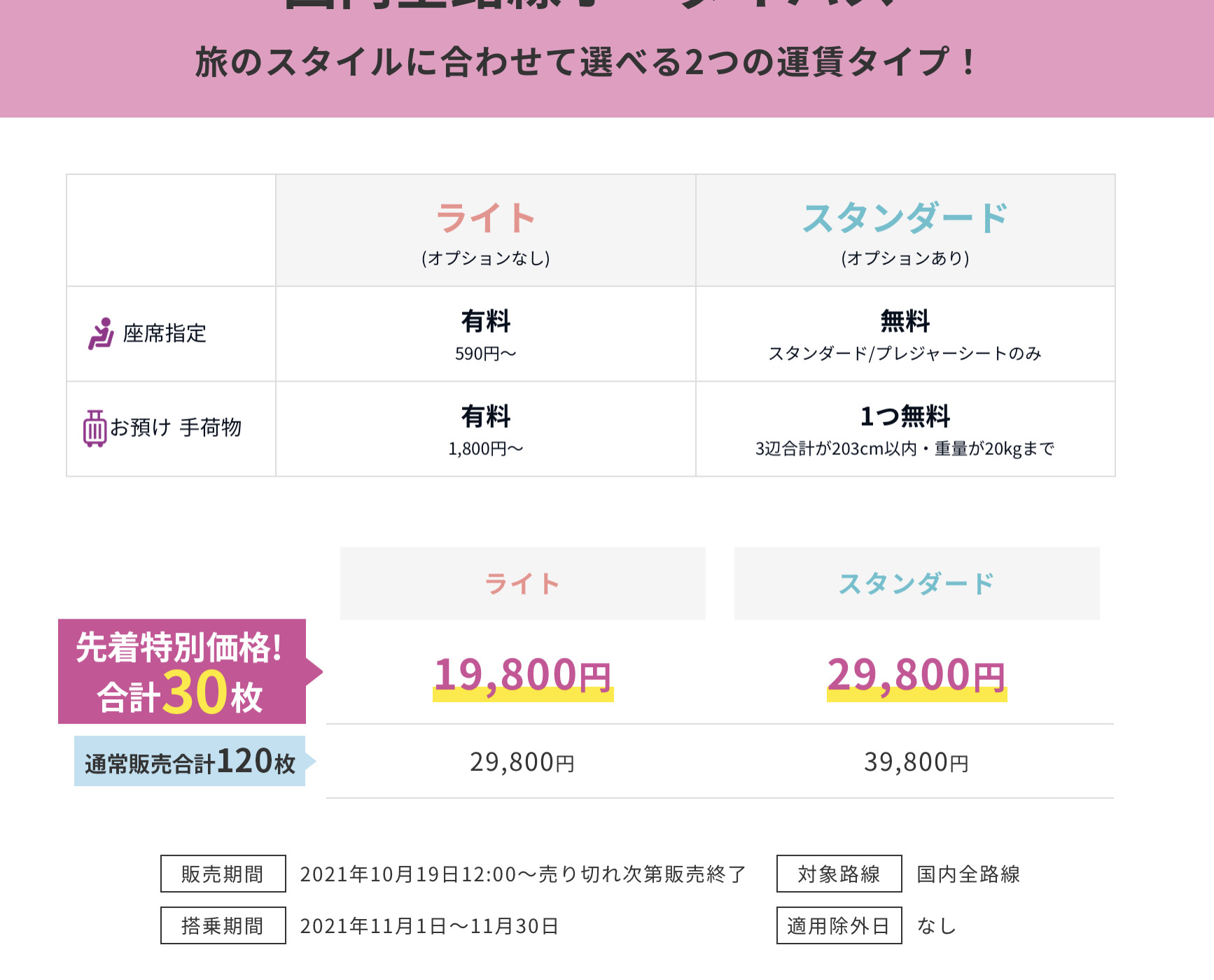The width and height of the screenshot is (1214, 980).
Task: Click the 販売期間 boxed label
Action: pyautogui.click(x=223, y=874)
